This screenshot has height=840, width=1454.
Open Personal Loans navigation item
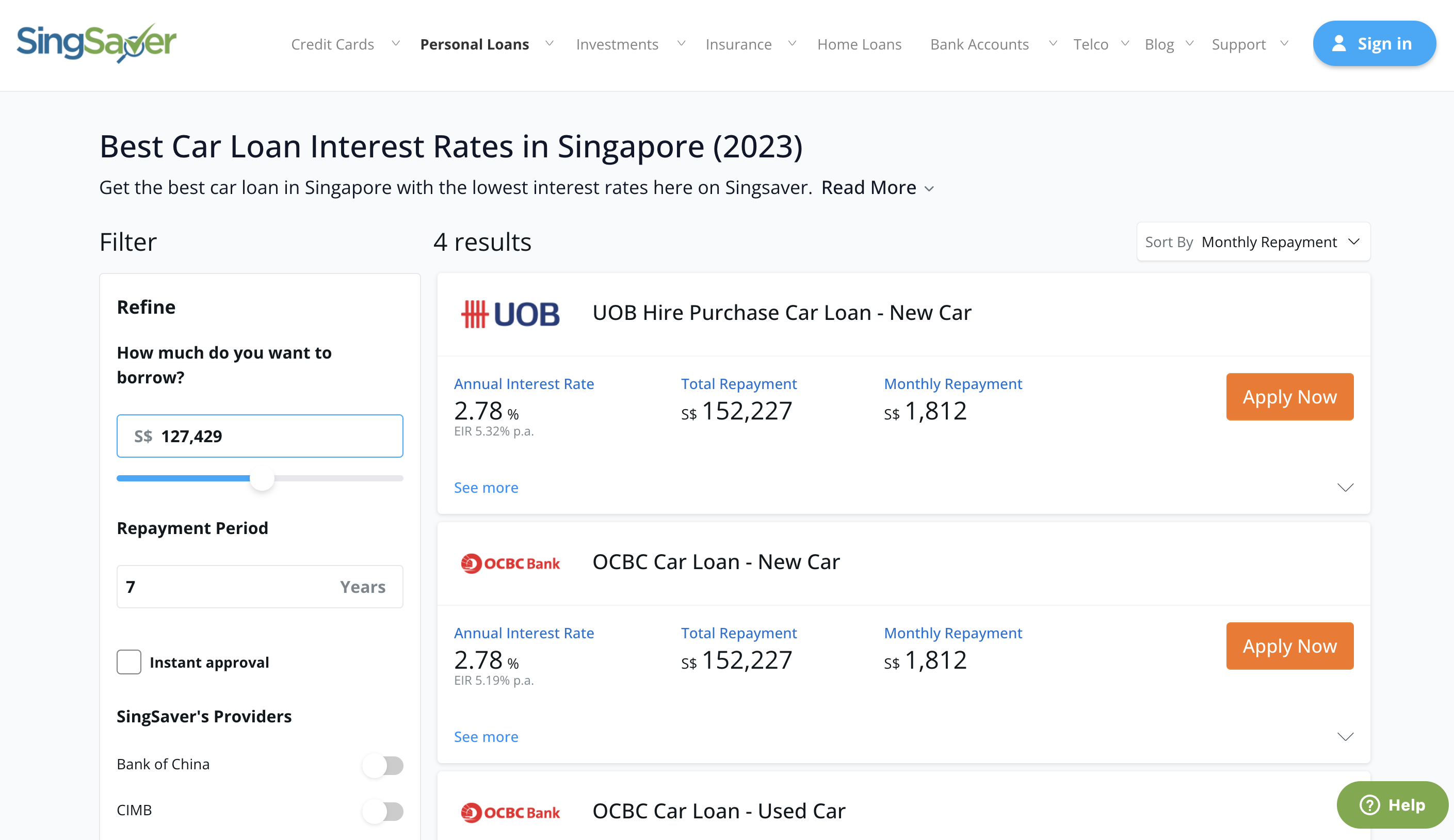474,44
